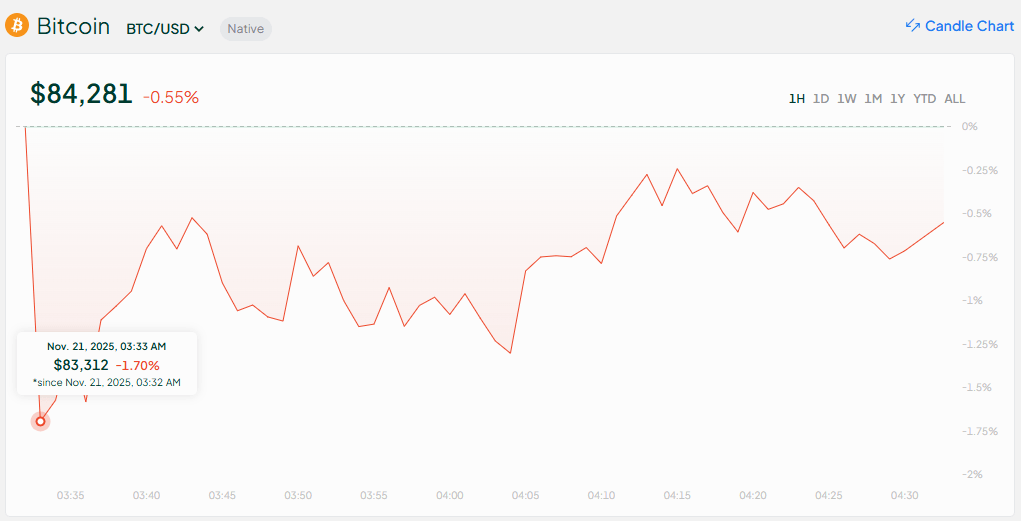
Task: Click the -0.55% price change value
Action: pos(171,97)
